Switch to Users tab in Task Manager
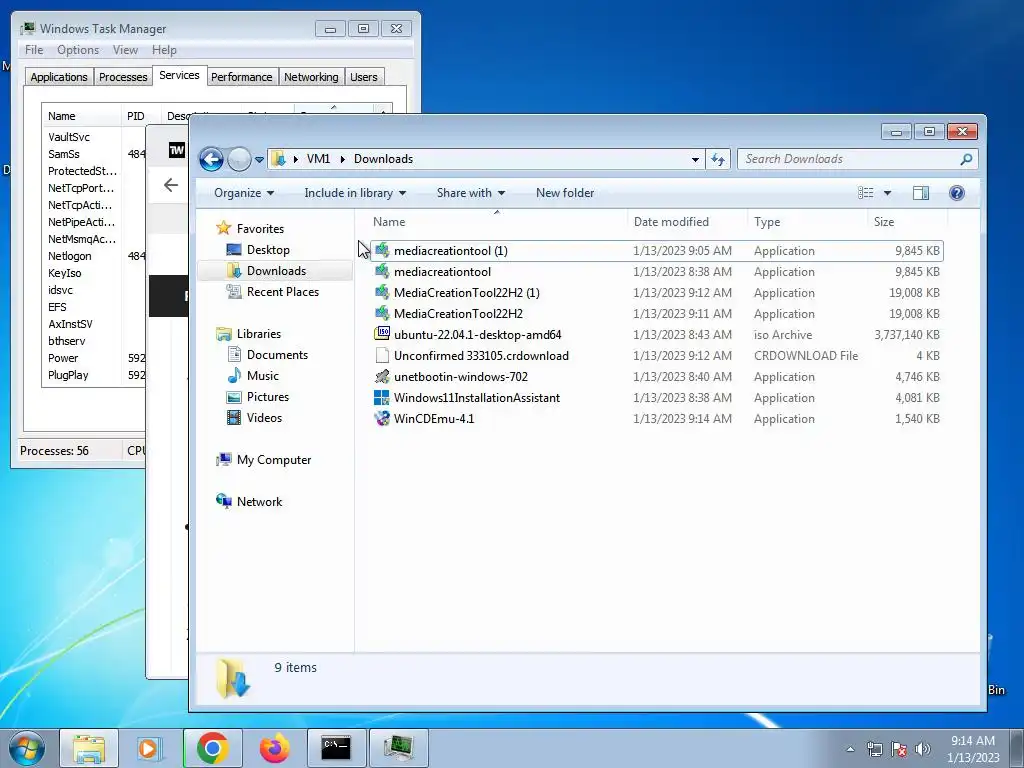Screen dimensions: 1024x768 pos(364,77)
